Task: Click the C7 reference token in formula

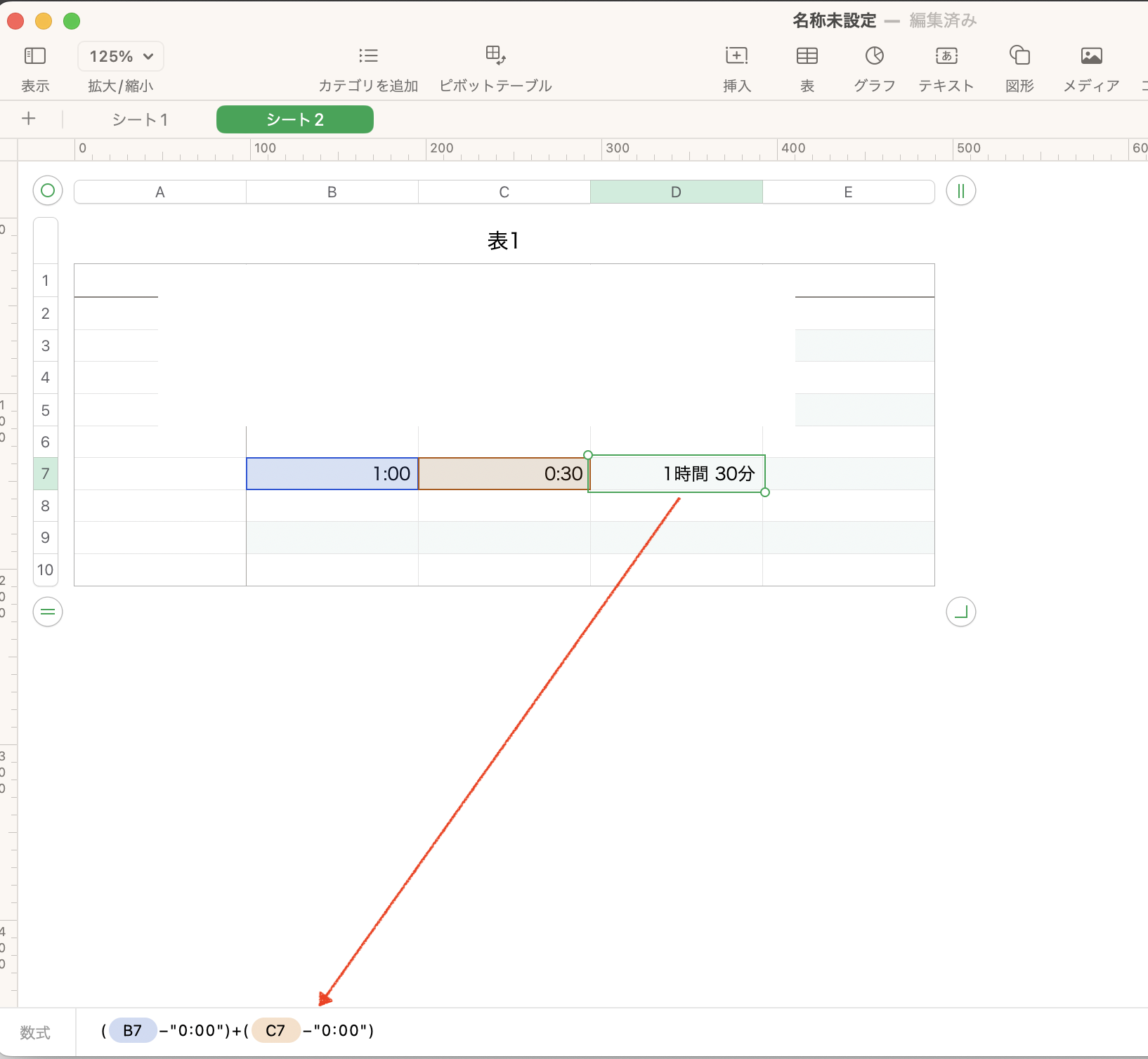Action: coord(276,1030)
